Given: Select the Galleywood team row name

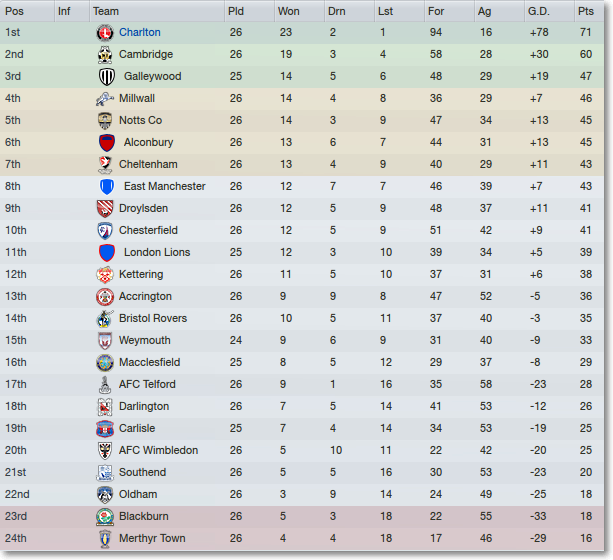Looking at the screenshot, I should [152, 76].
